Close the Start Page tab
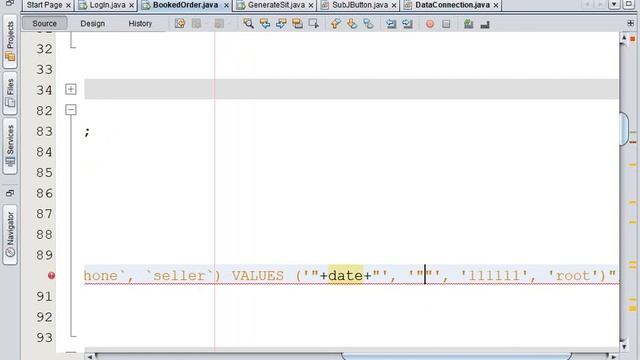Image resolution: width=640 pixels, height=360 pixels. 68,5
